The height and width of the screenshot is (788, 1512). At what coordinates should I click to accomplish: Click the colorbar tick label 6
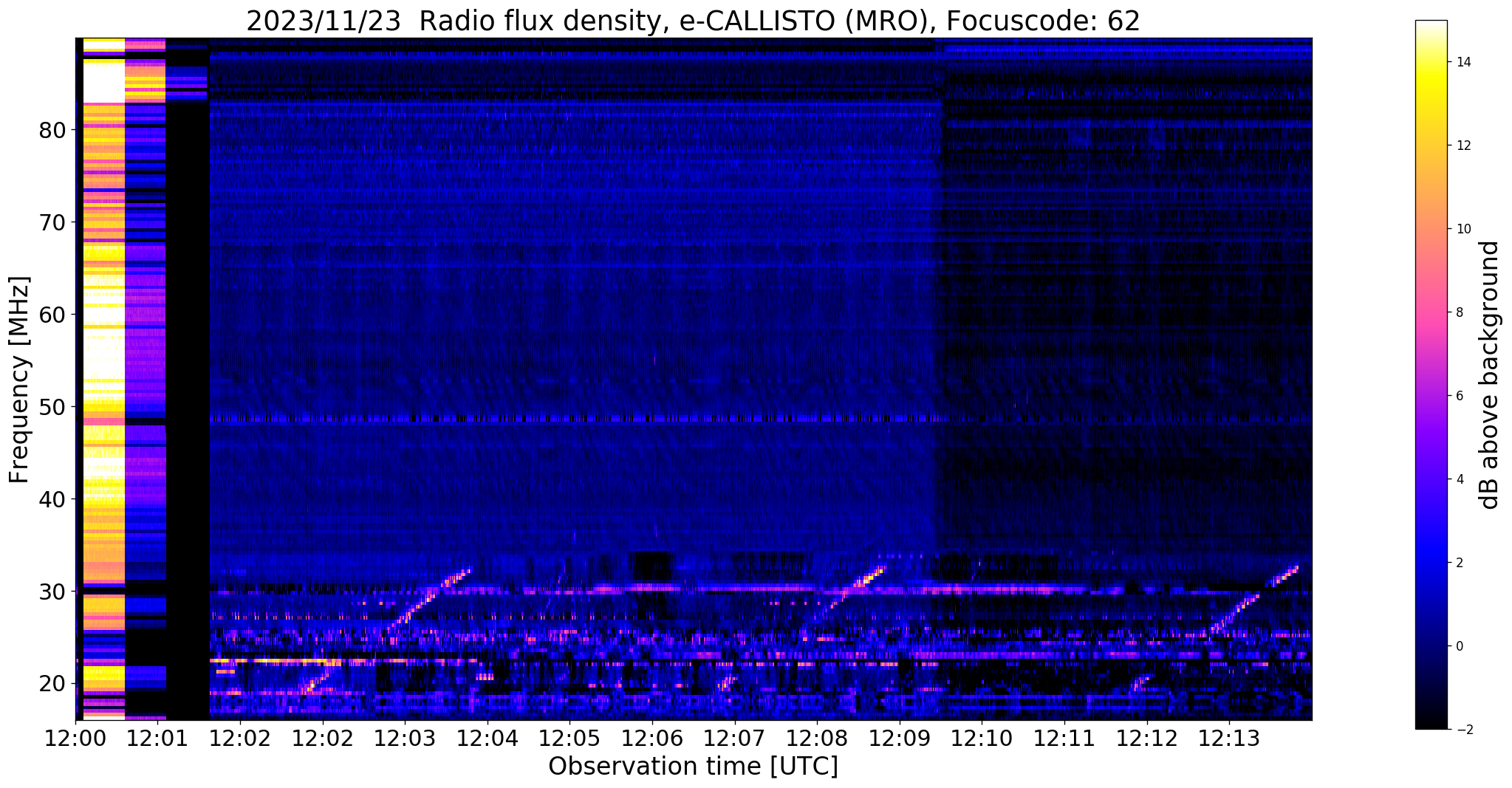tap(1459, 396)
